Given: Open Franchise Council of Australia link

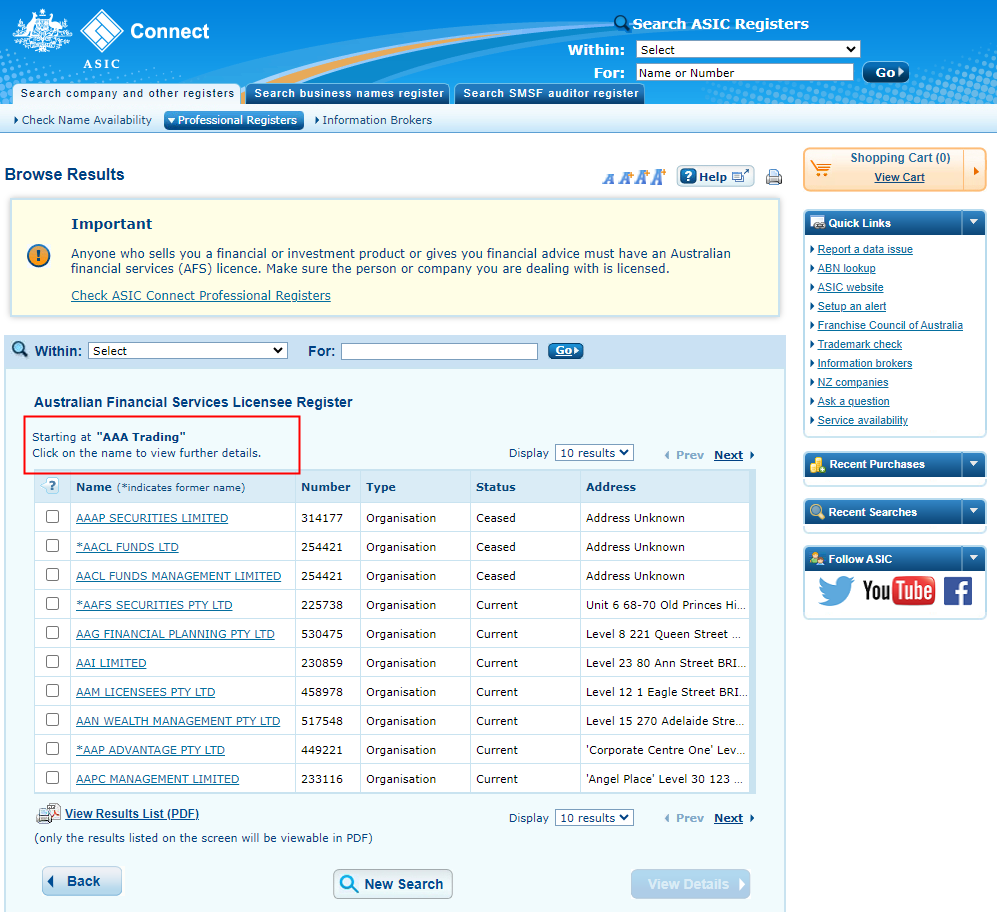Looking at the screenshot, I should click(890, 325).
